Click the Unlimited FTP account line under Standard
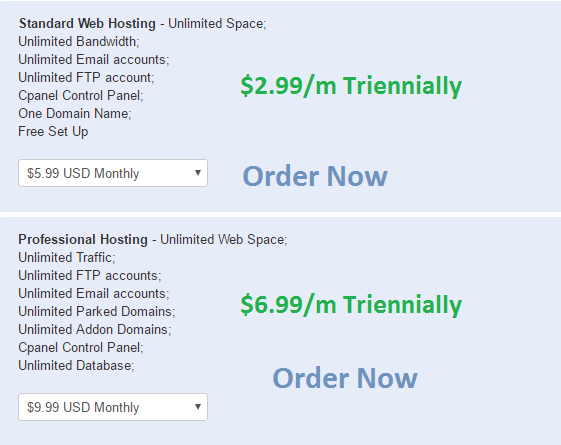The height and width of the screenshot is (445, 561). (86, 78)
